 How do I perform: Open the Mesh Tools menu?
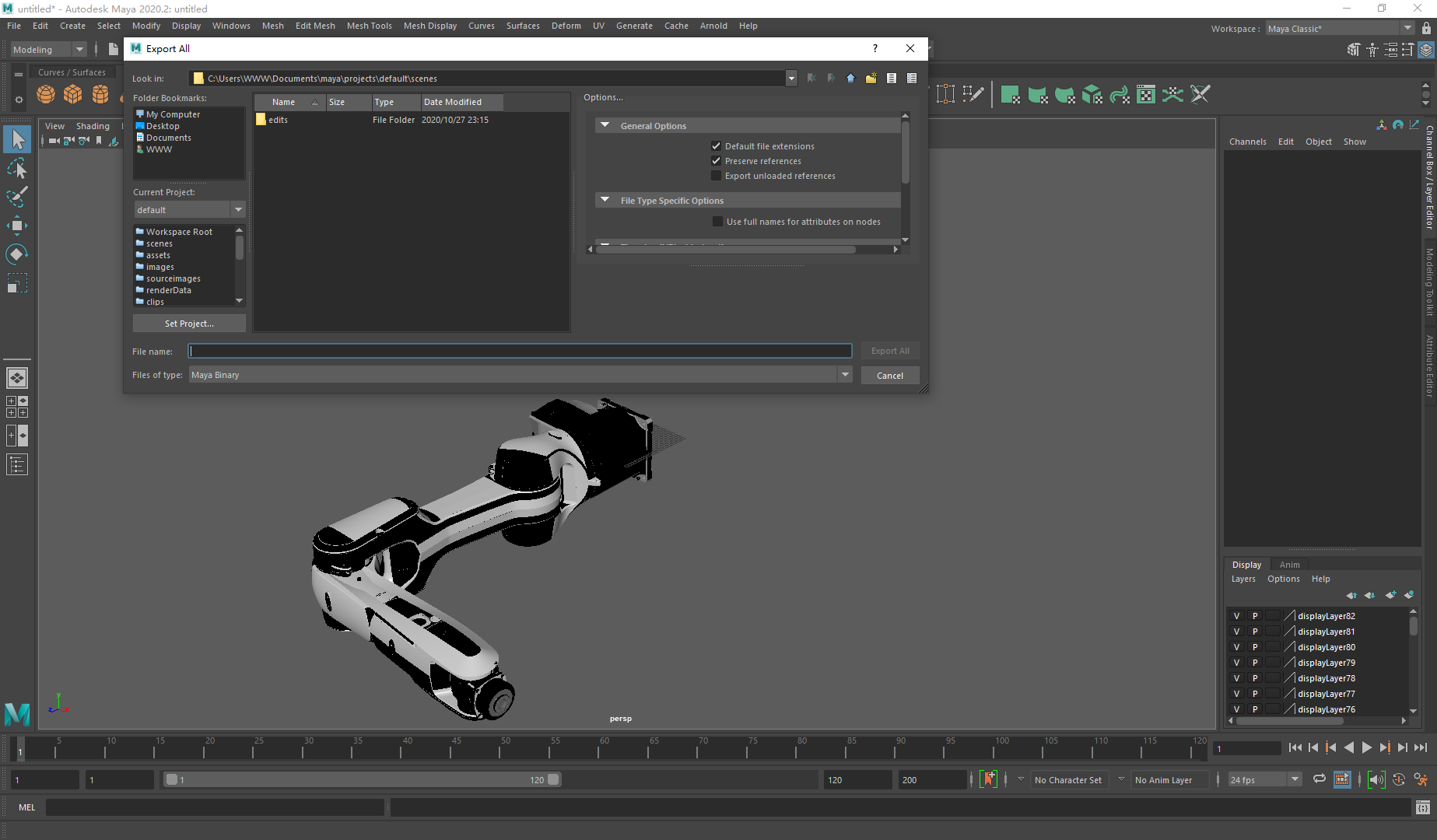click(x=369, y=26)
